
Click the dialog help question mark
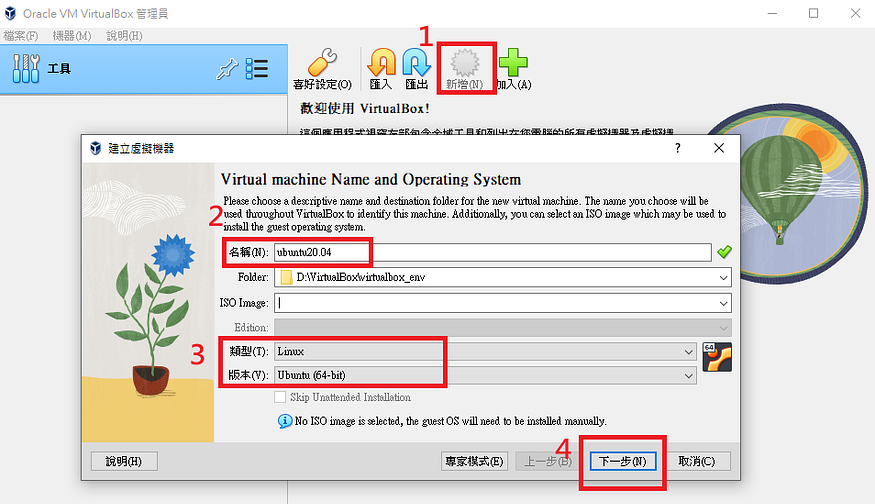677,148
